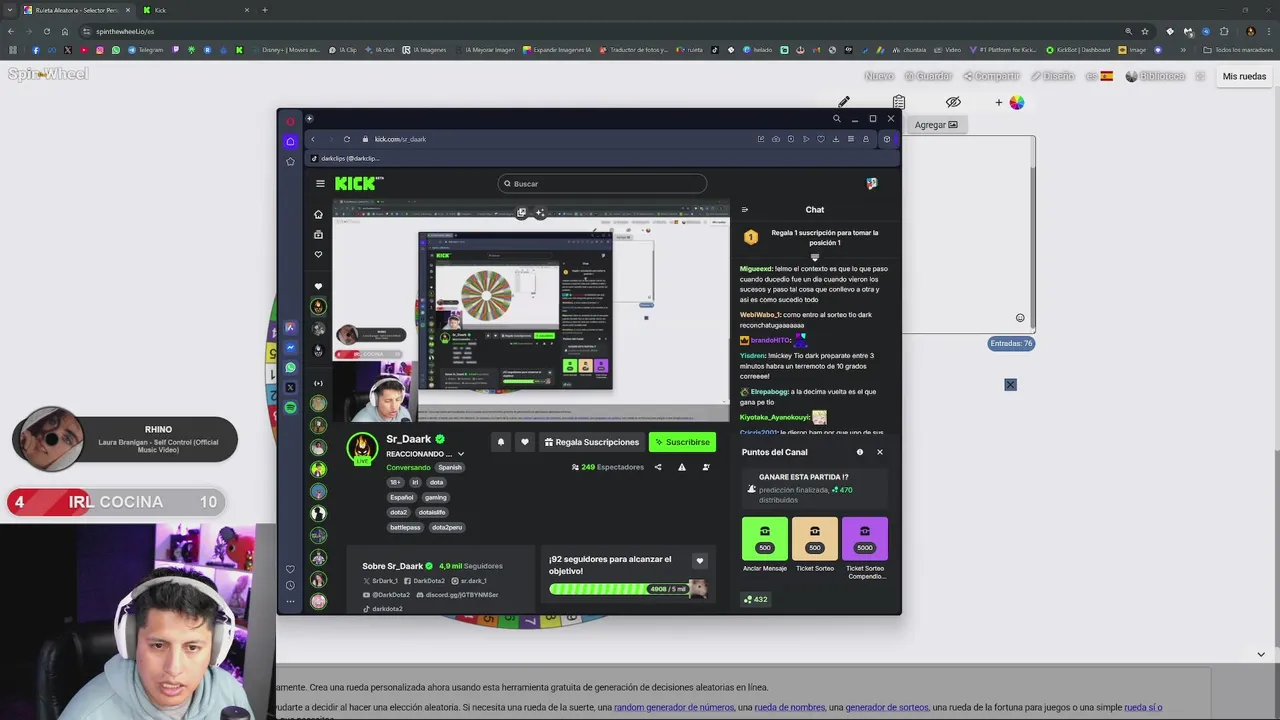Click the pencil edit icon on SpinTheWheel
Image resolution: width=1280 pixels, height=720 pixels.
click(x=844, y=102)
